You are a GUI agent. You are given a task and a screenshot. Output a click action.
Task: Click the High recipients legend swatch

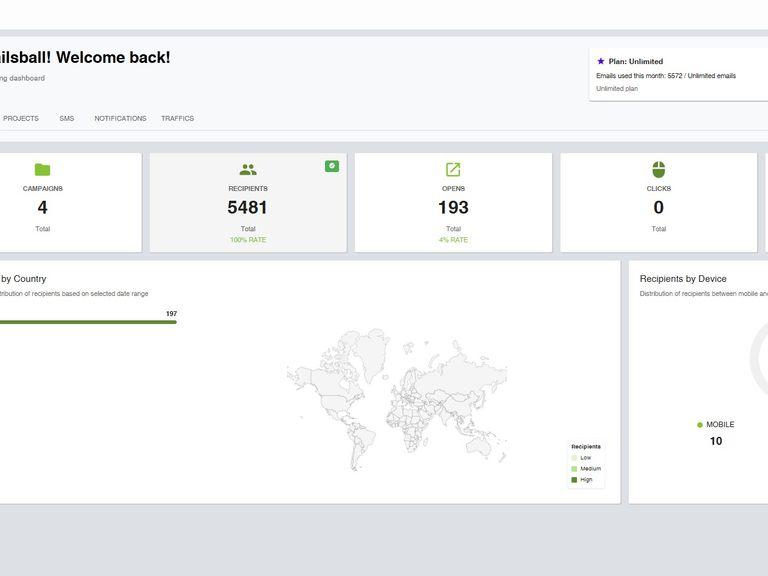574,480
